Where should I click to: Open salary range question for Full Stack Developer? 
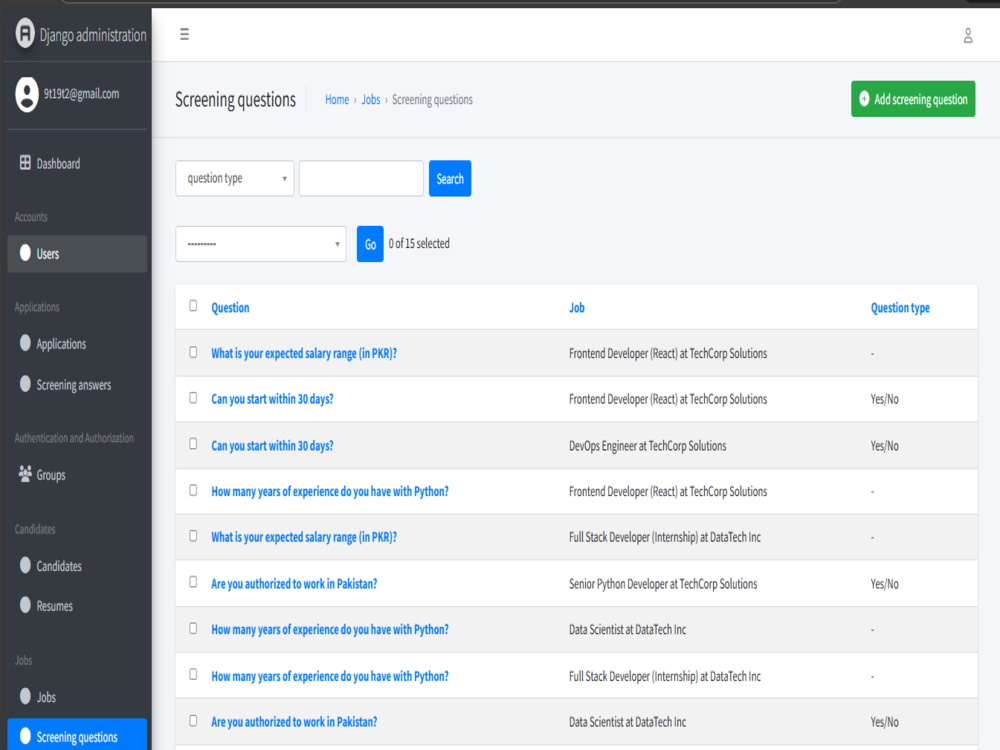[x=304, y=537]
